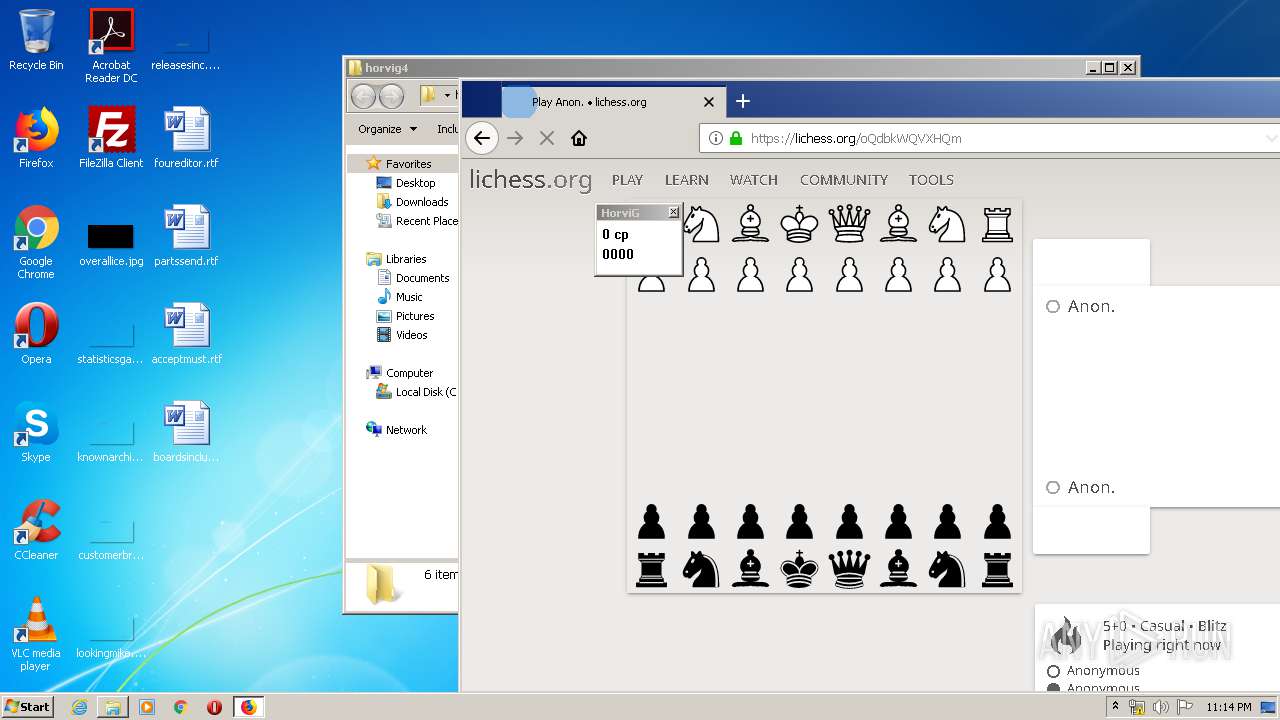Launch Internet Explorer from the taskbar
Image resolution: width=1280 pixels, height=720 pixels.
[x=79, y=707]
